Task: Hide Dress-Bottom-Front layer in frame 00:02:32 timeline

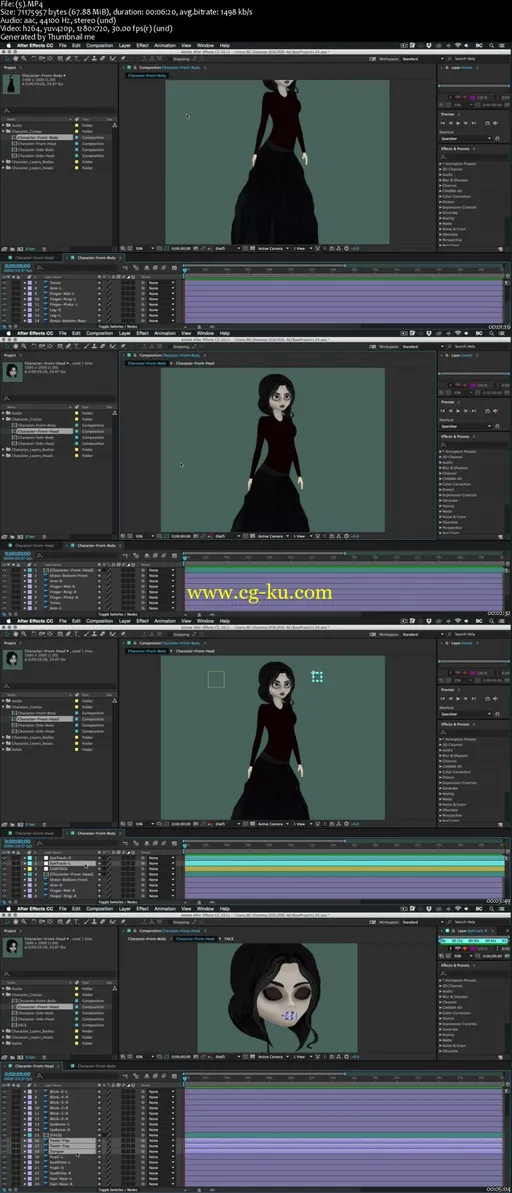Action: 5,575
